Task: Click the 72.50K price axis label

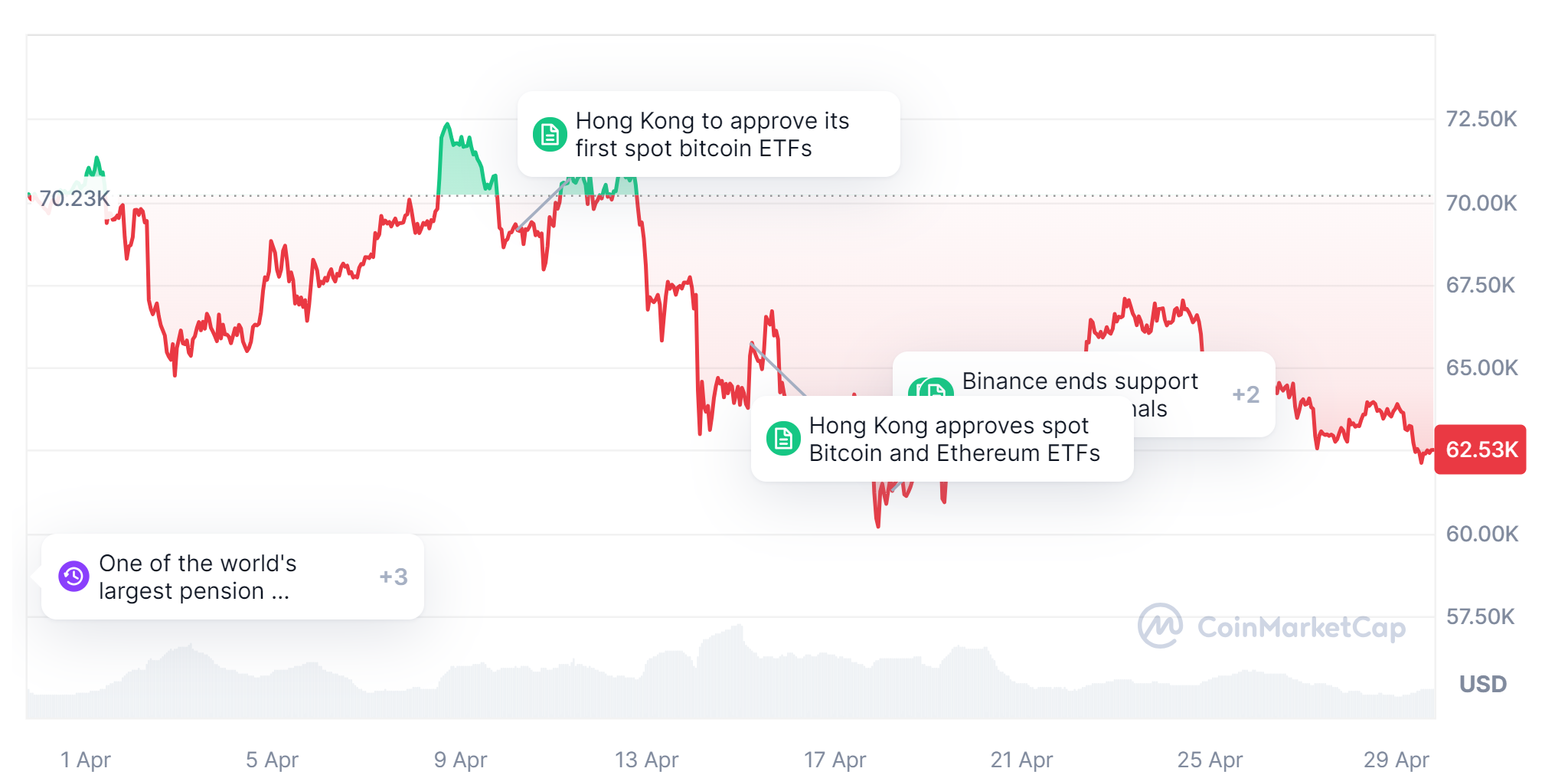Action: point(1481,119)
